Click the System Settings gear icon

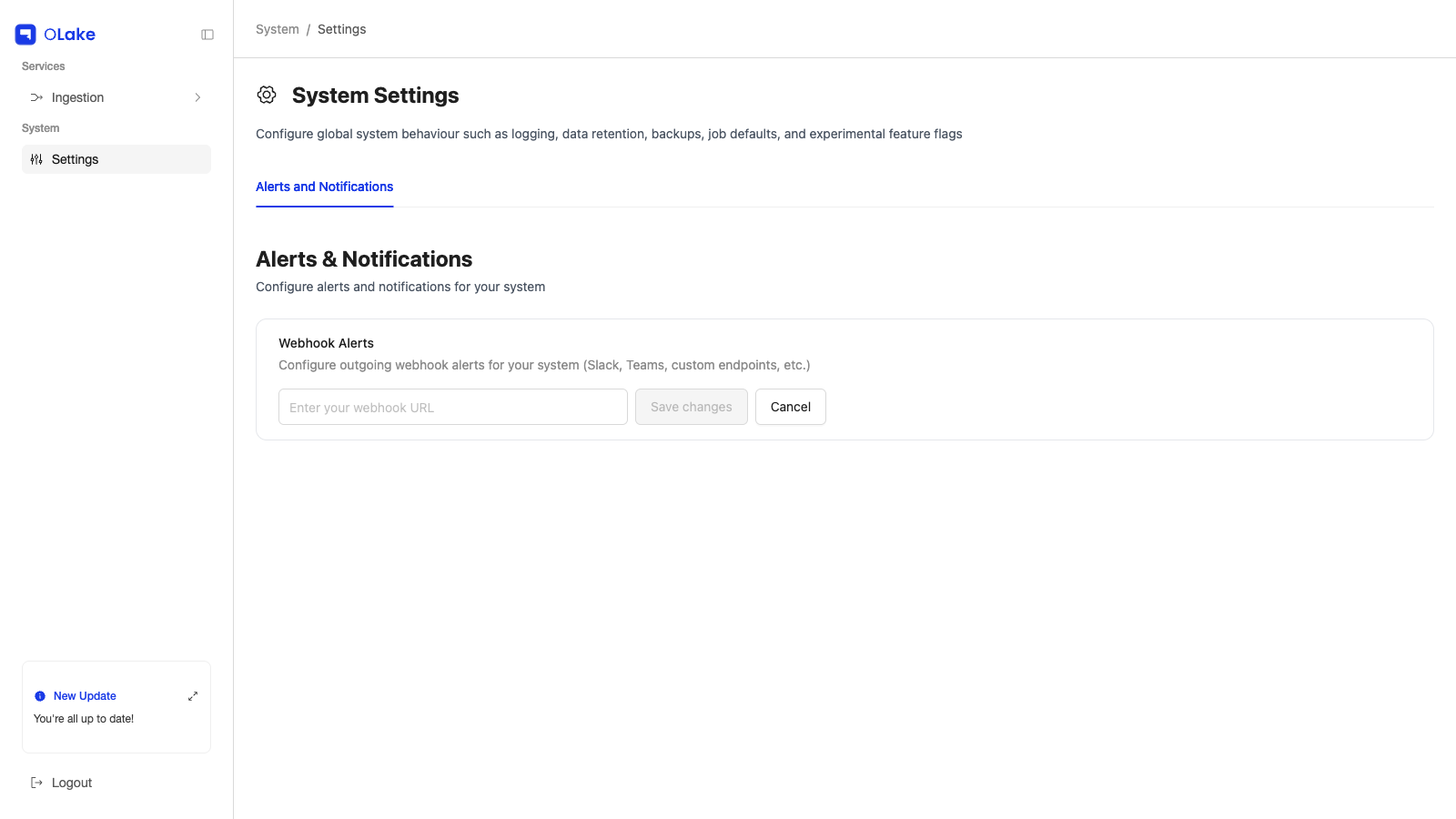coord(267,95)
